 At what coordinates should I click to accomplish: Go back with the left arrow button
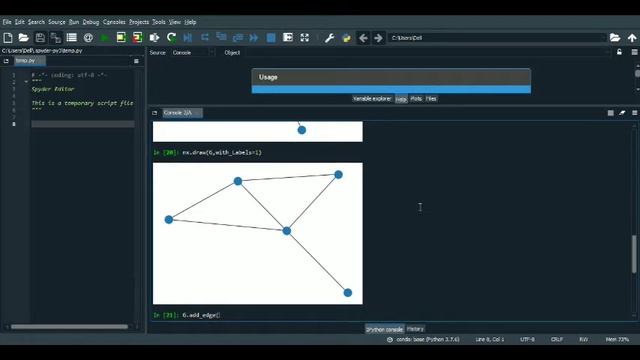click(x=363, y=38)
